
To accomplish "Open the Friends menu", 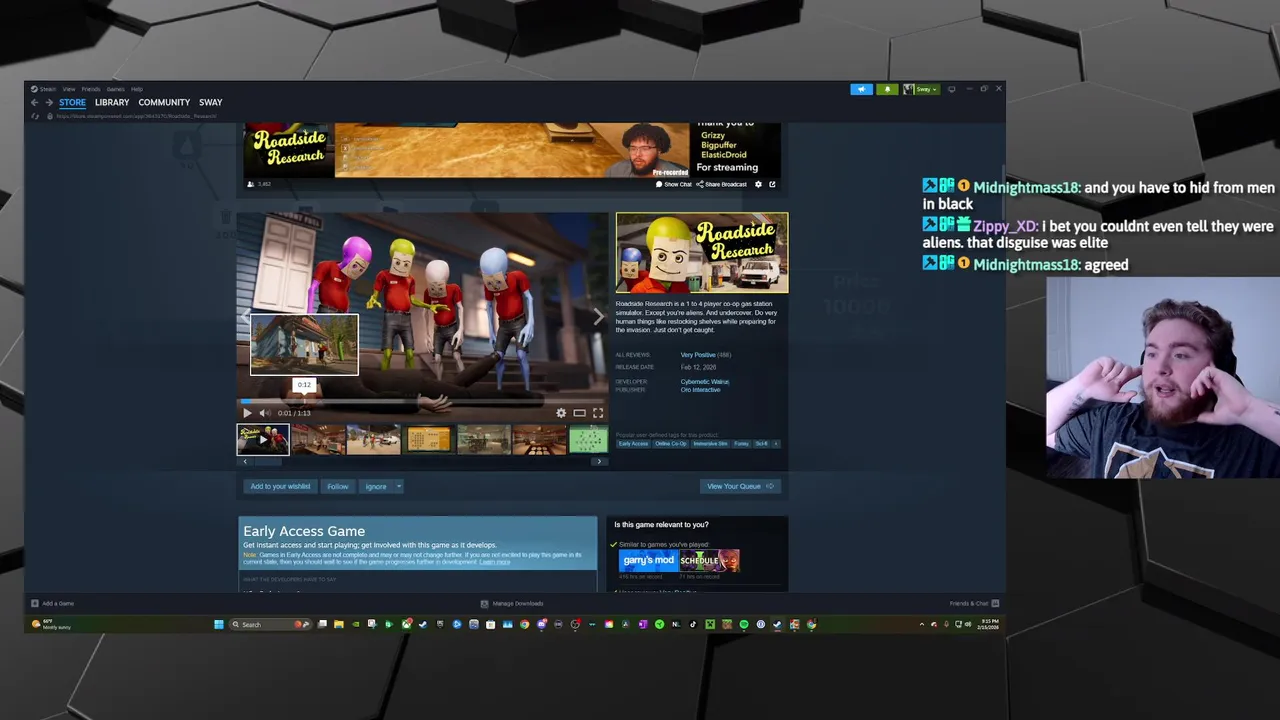I will (91, 89).
